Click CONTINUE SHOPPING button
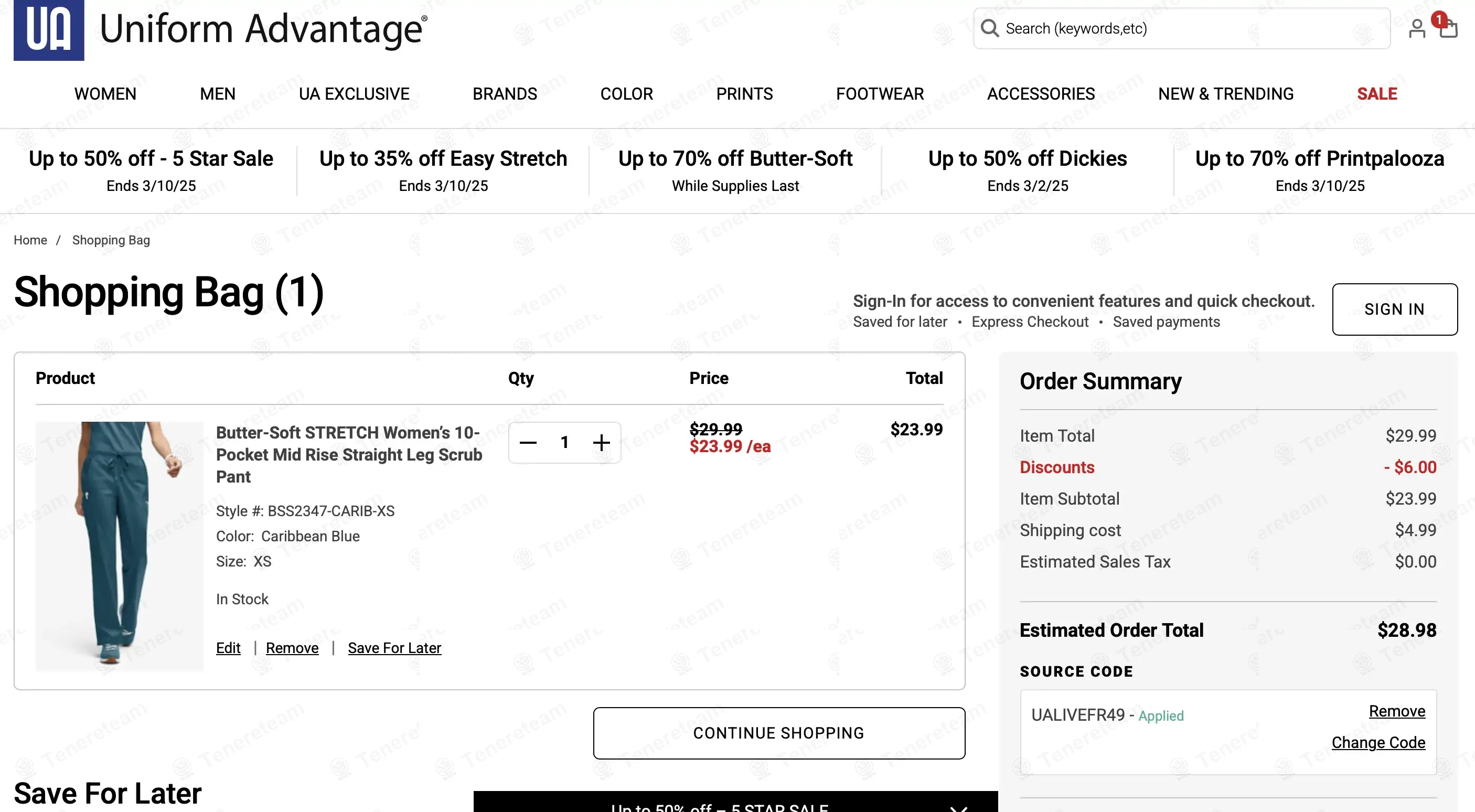This screenshot has width=1475, height=812. pos(779,733)
